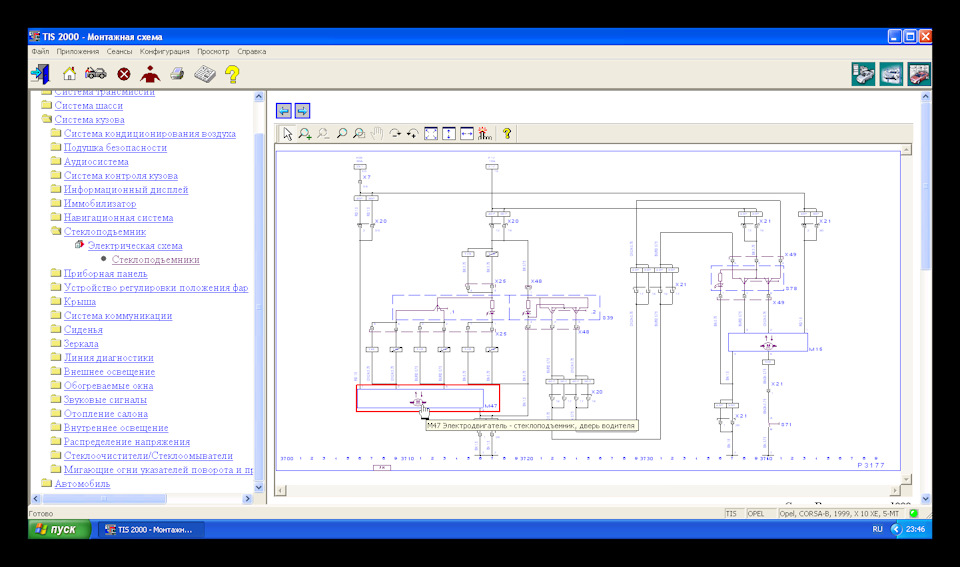Select the arrow pointer tool
Viewport: 960px width, 567px height.
pos(287,133)
